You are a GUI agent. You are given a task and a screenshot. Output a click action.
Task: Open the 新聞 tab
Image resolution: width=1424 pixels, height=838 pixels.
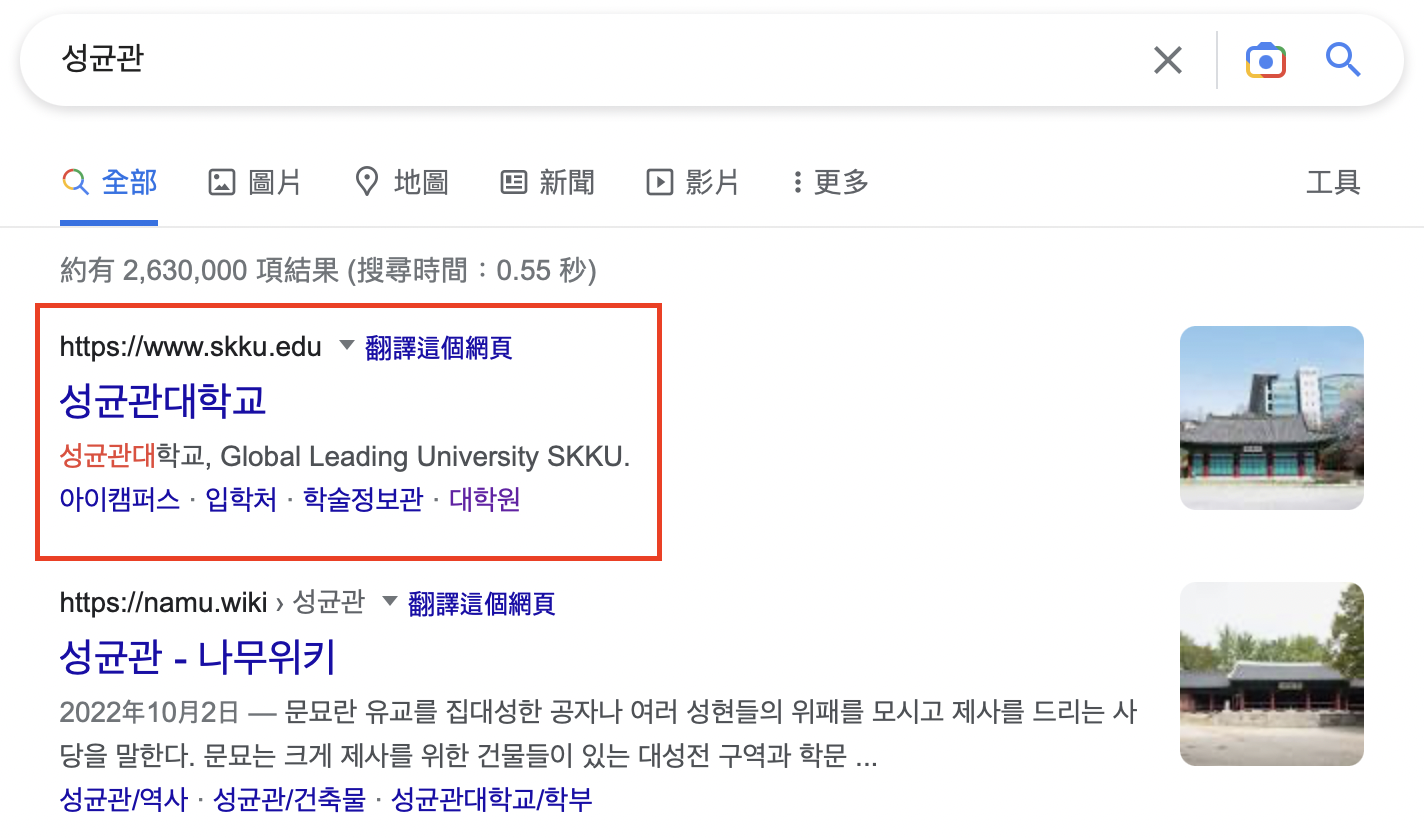coord(547,182)
